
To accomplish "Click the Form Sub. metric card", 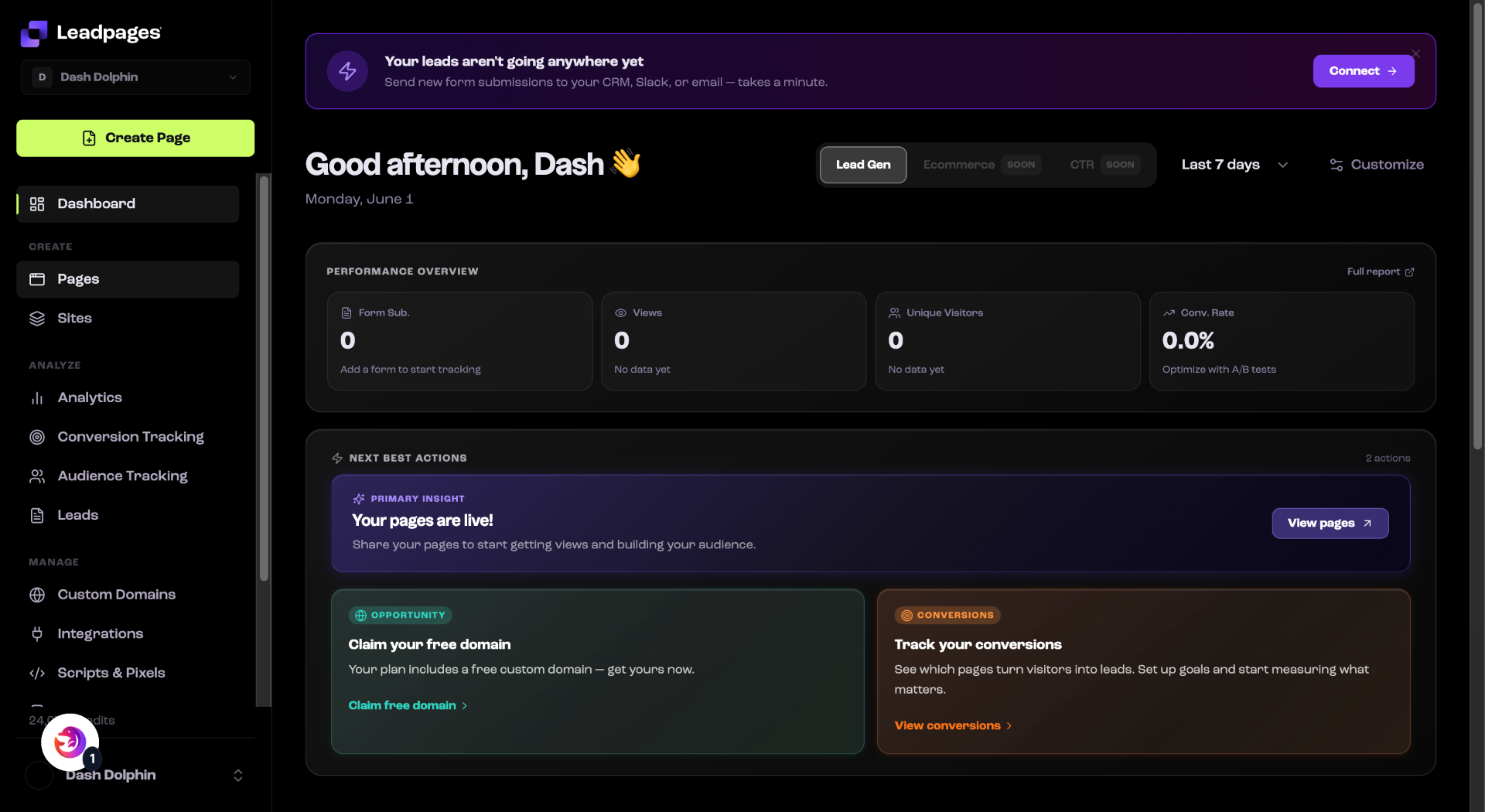I will [459, 341].
